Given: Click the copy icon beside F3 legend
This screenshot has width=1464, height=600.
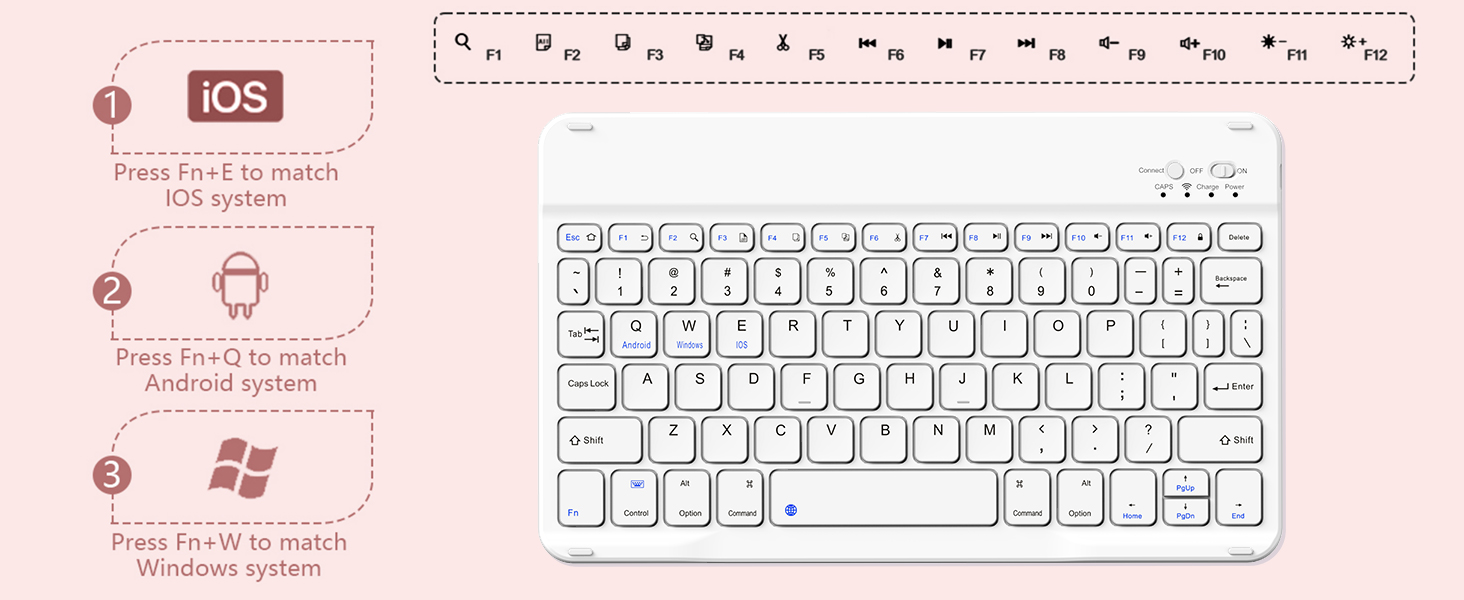Looking at the screenshot, I should 623,42.
